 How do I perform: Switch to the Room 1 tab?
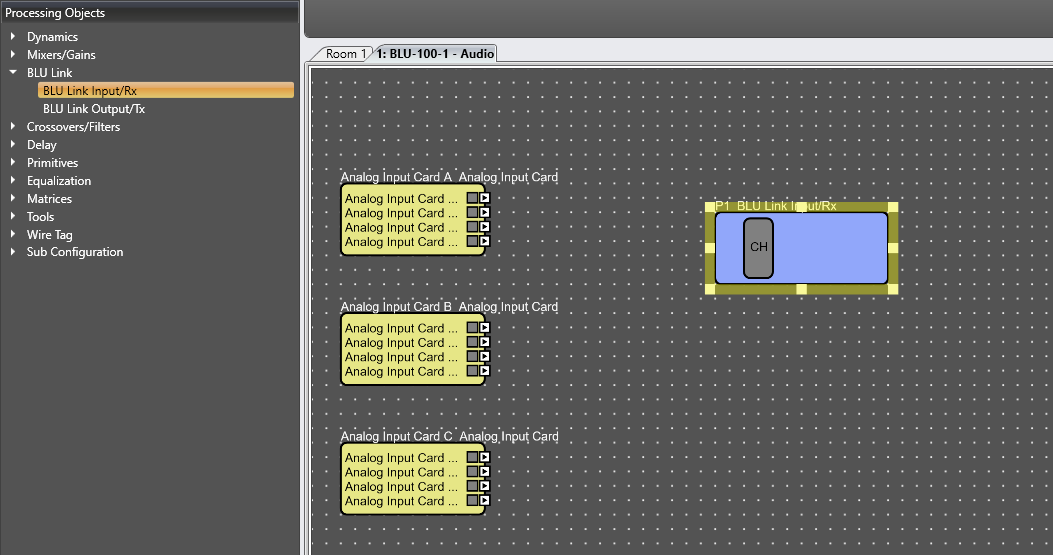[x=345, y=54]
